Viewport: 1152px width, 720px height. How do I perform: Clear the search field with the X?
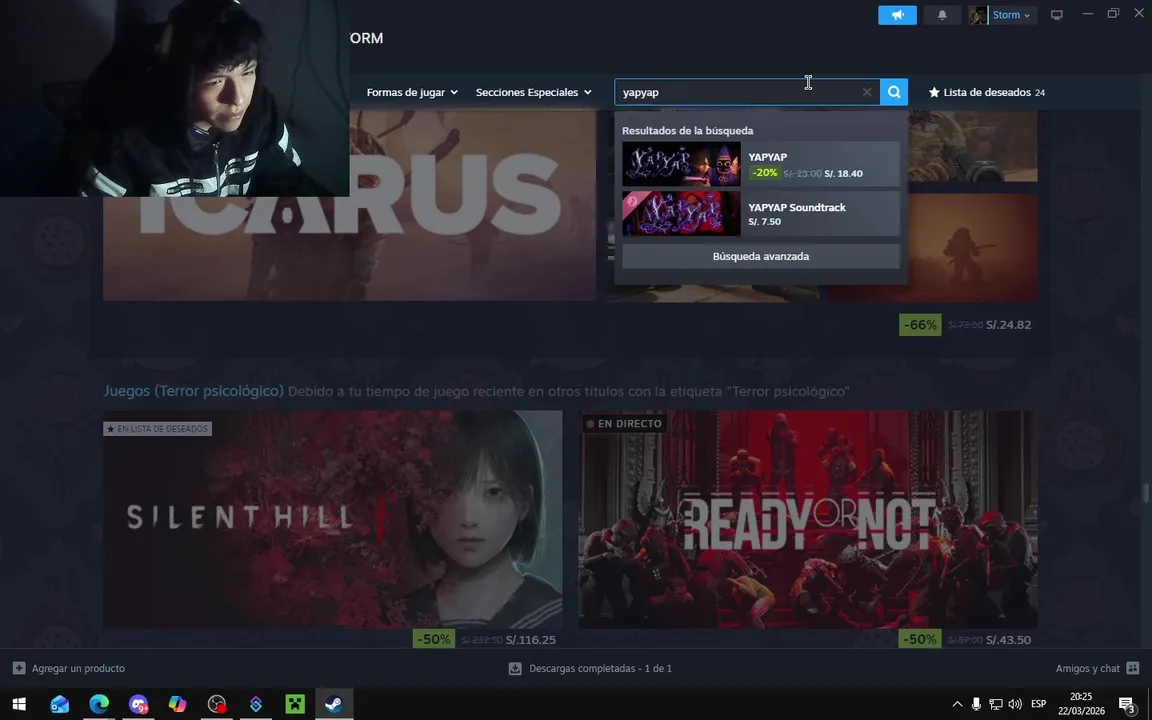pyautogui.click(x=867, y=92)
